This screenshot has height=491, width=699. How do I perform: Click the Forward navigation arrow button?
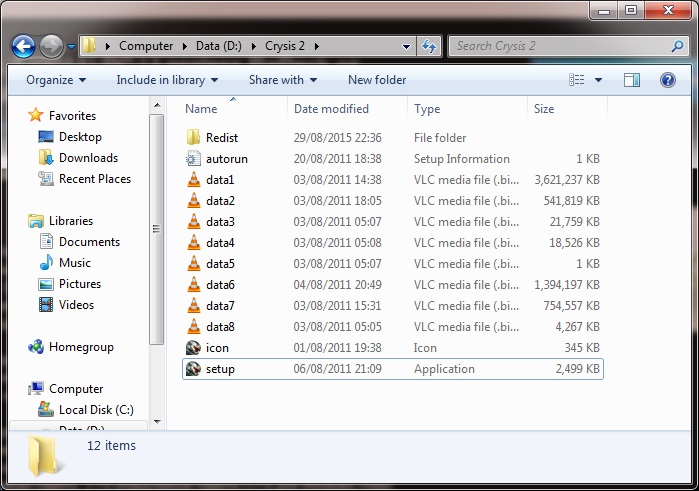point(51,46)
